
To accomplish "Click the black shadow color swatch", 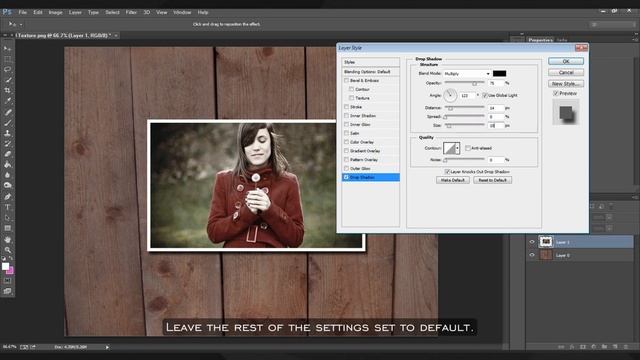I will tap(500, 73).
